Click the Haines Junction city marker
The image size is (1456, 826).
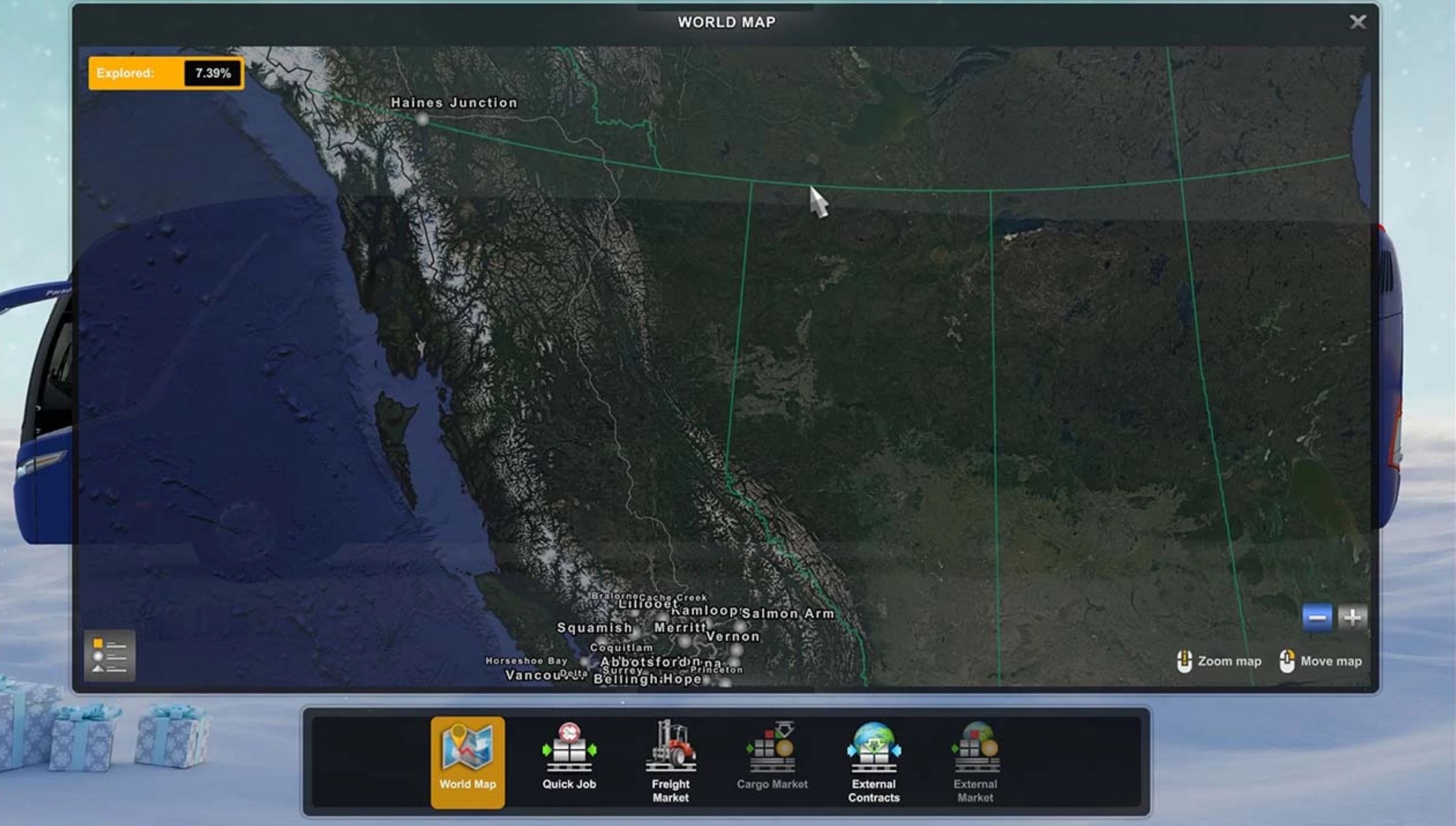pyautogui.click(x=422, y=119)
